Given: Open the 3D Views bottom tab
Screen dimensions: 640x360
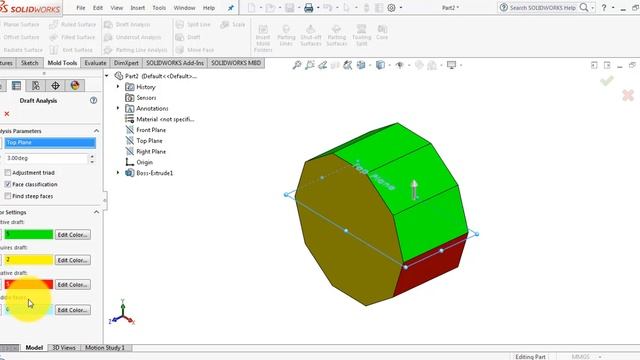Looking at the screenshot, I should point(64,347).
